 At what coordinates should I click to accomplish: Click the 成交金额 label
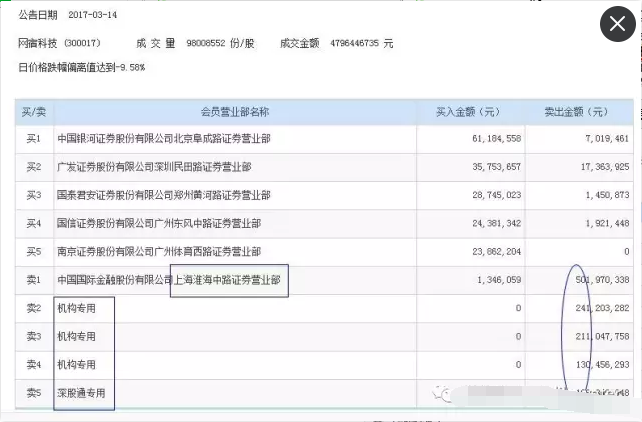pos(300,43)
